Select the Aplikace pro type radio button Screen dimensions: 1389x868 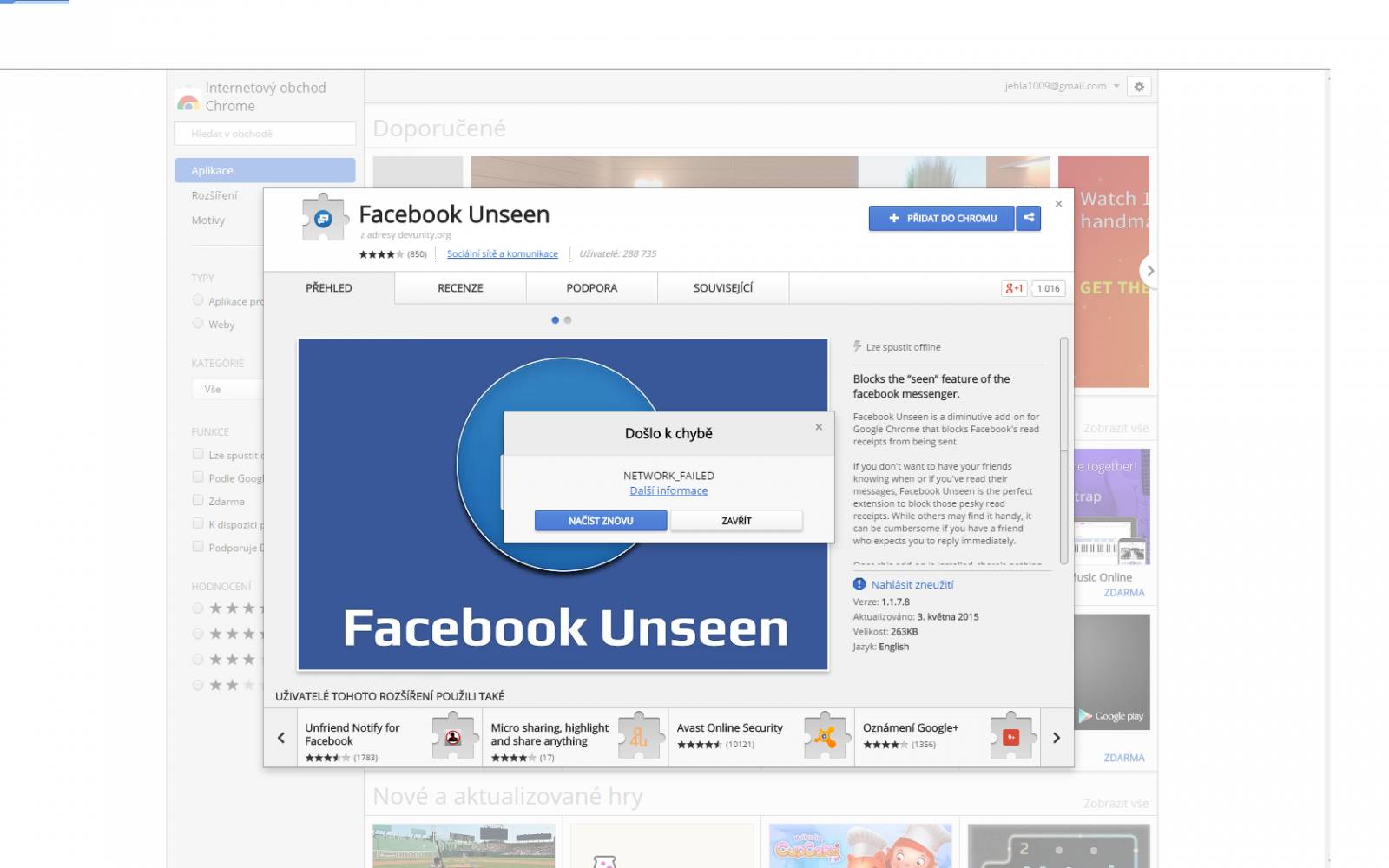tap(198, 300)
